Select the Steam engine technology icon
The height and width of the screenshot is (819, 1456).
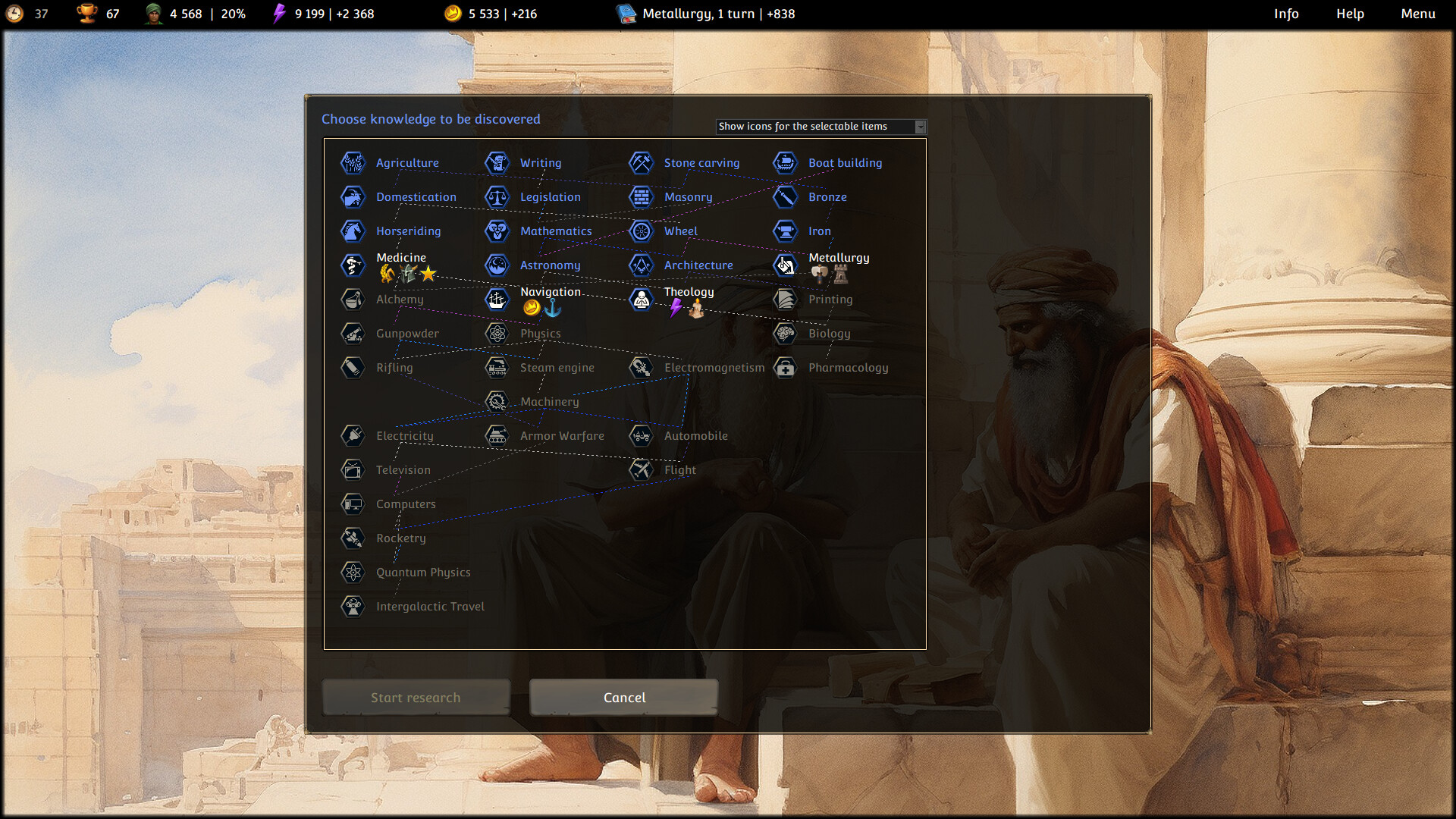coord(497,367)
